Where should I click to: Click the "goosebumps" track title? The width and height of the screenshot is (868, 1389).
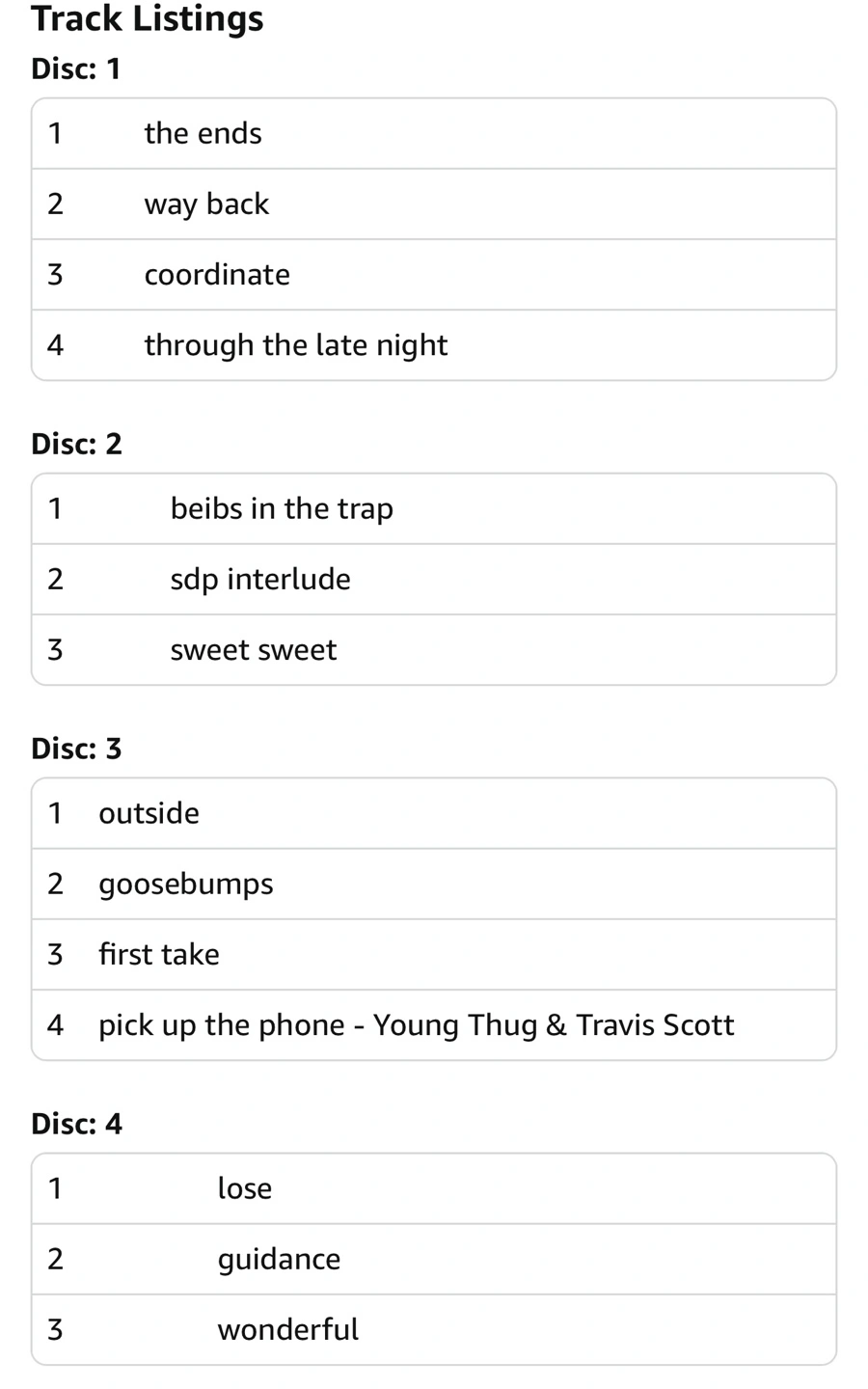click(x=186, y=884)
